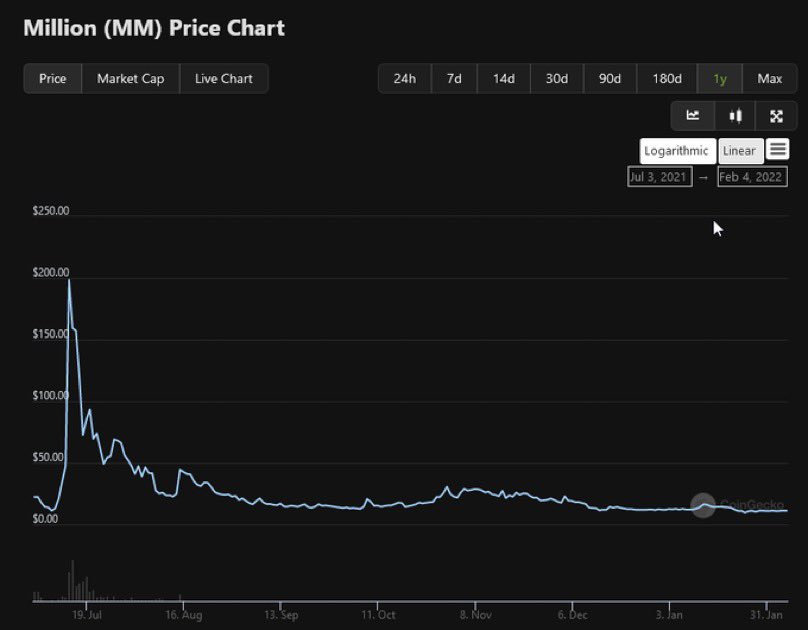Switch to line chart view
This screenshot has width=808, height=630.
pos(692,115)
